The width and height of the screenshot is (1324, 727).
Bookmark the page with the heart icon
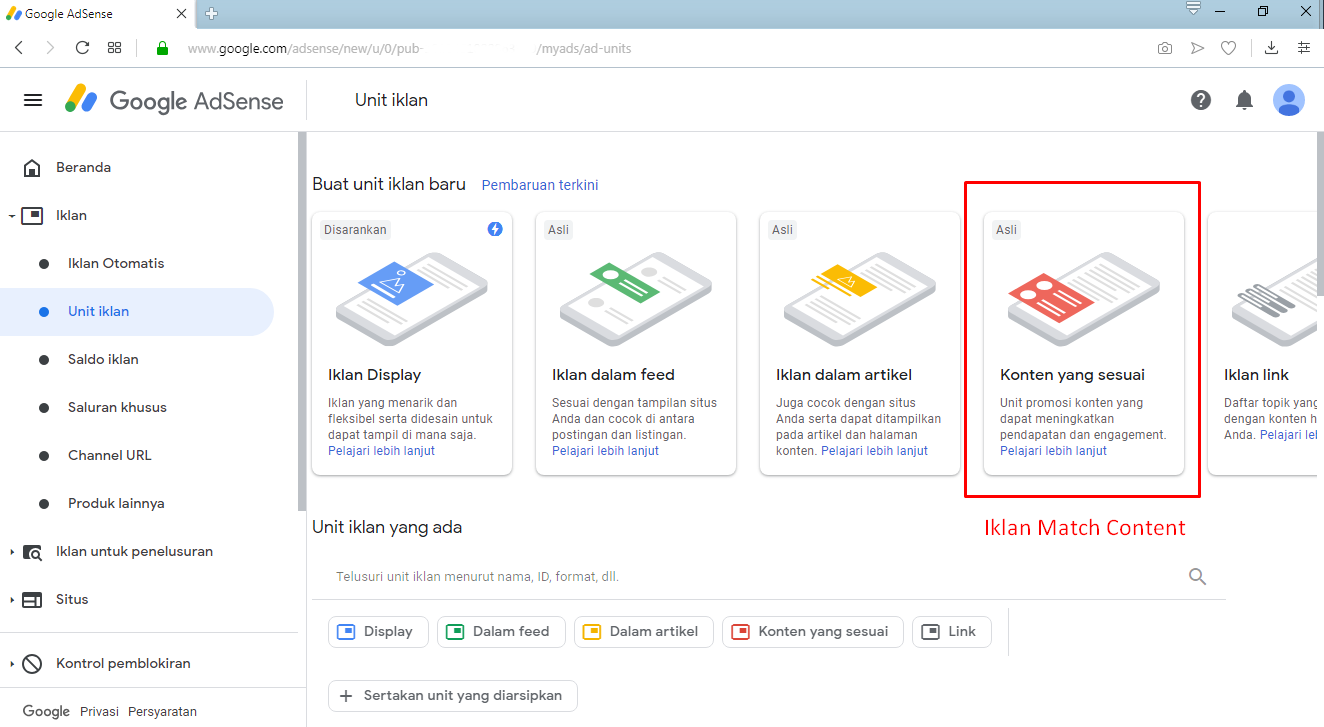1229,48
